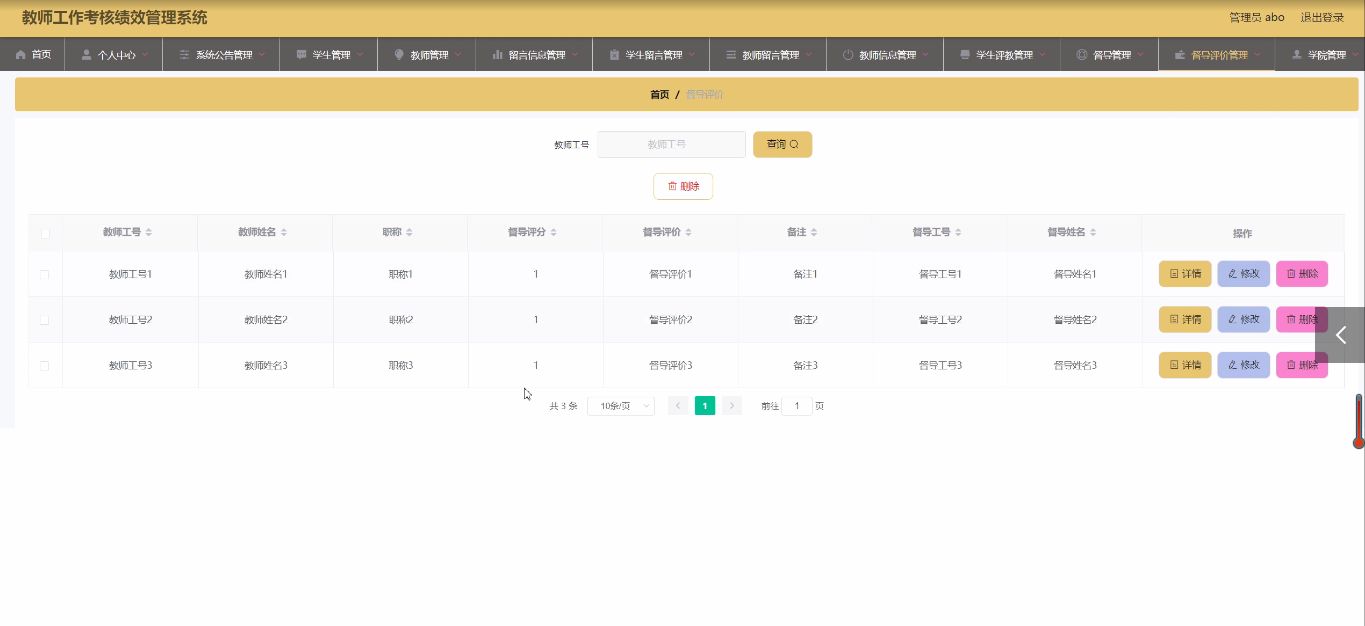Screen dimensions: 1365x626
Task: Click the 首页 breadcrumb link
Action: click(x=660, y=94)
